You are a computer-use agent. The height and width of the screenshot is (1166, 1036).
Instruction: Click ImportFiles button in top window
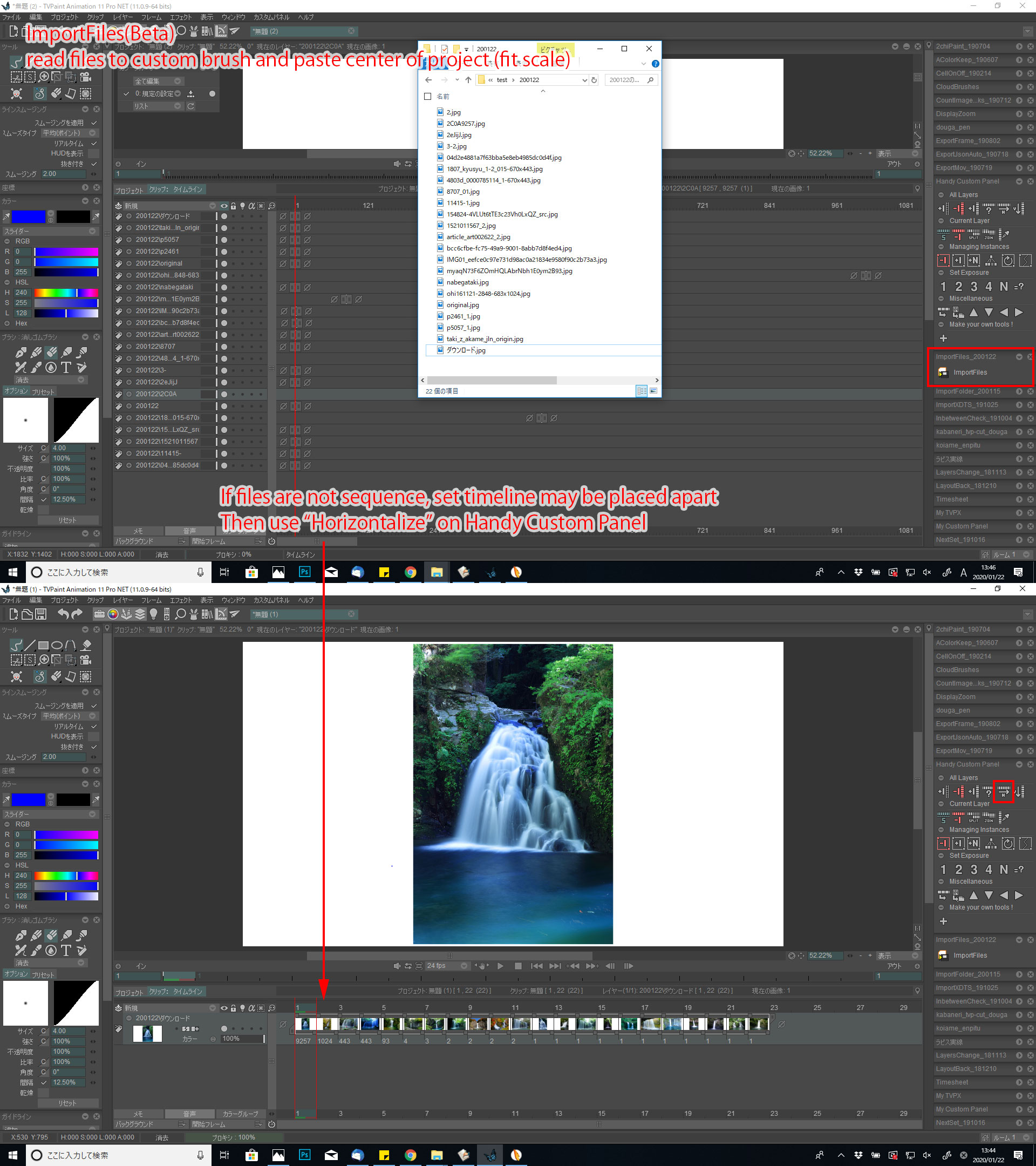pyautogui.click(x=963, y=372)
